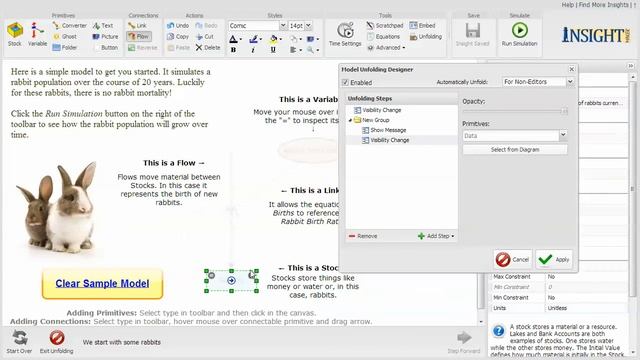Select the Stock primitive tool
The image size is (640, 360).
pyautogui.click(x=15, y=34)
